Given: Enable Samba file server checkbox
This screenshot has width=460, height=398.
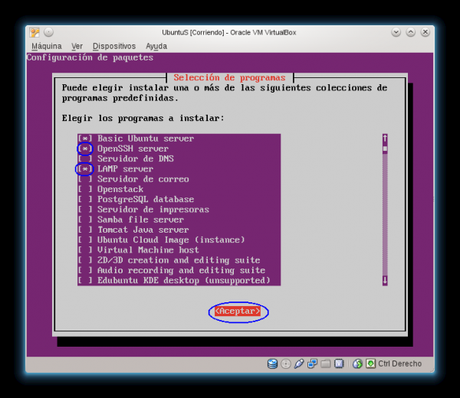Looking at the screenshot, I should point(85,220).
